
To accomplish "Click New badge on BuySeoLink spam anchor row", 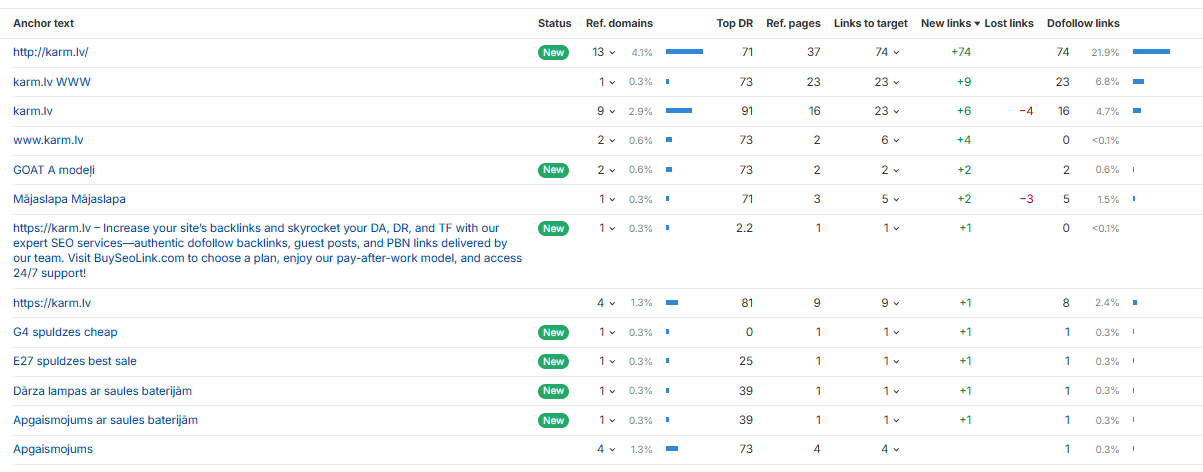I will pyautogui.click(x=553, y=228).
